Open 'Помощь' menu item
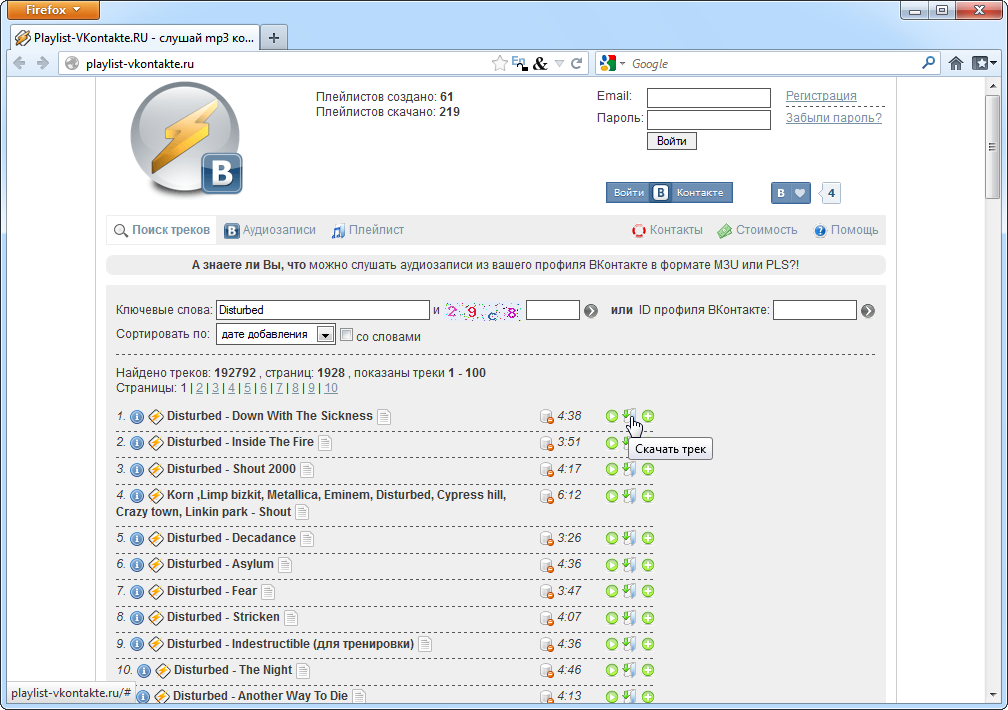Viewport: 1008px width, 710px height. coord(846,230)
